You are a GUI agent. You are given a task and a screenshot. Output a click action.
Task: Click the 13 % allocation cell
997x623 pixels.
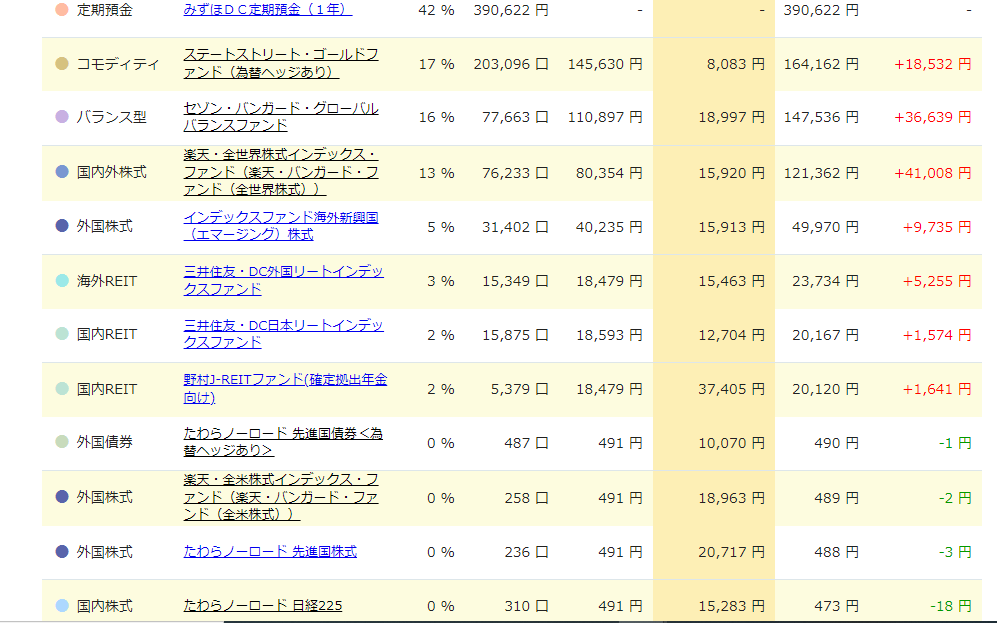coord(436,173)
